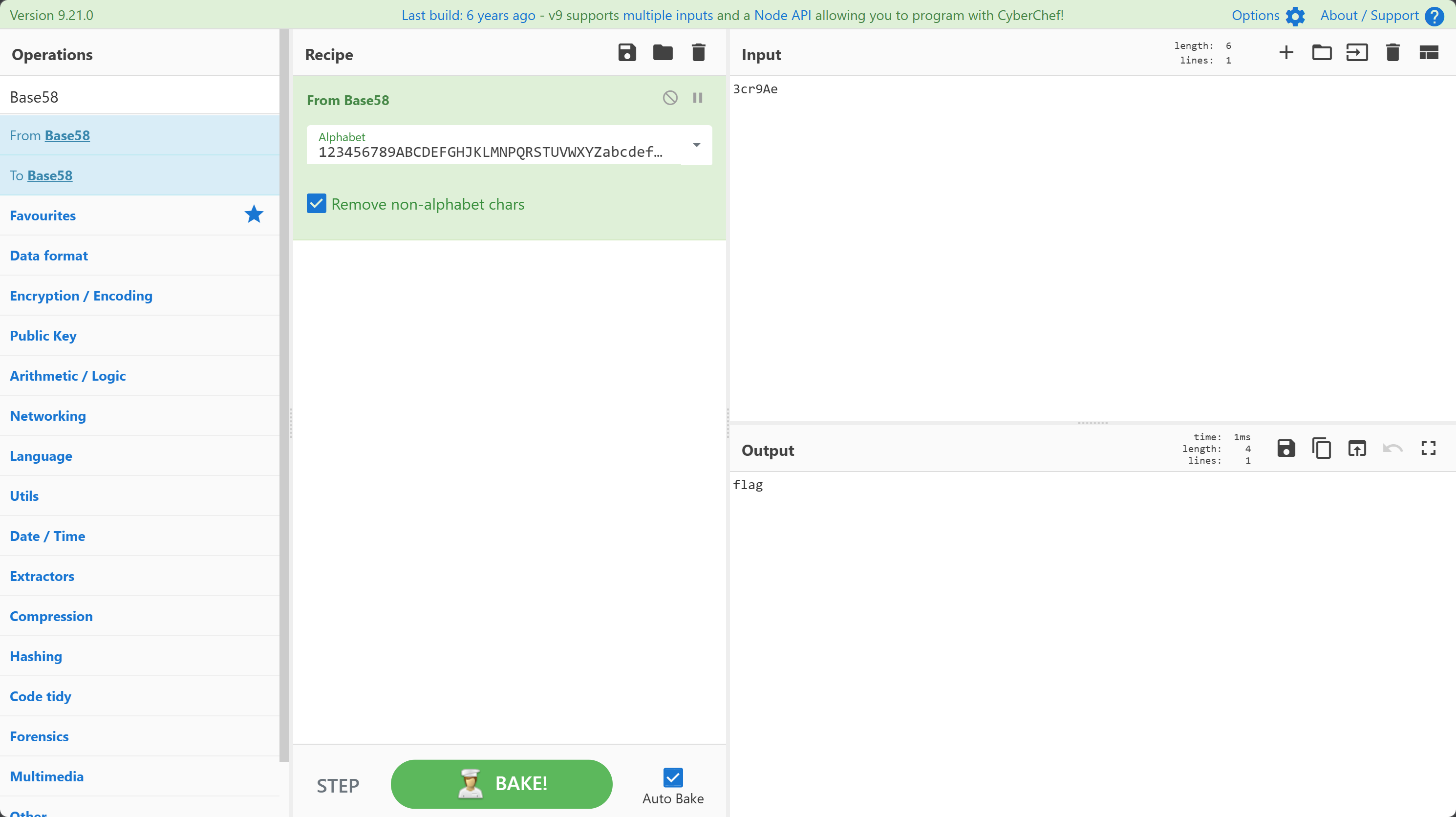
Task: Select the Encryption / Encoding category
Action: [x=81, y=296]
